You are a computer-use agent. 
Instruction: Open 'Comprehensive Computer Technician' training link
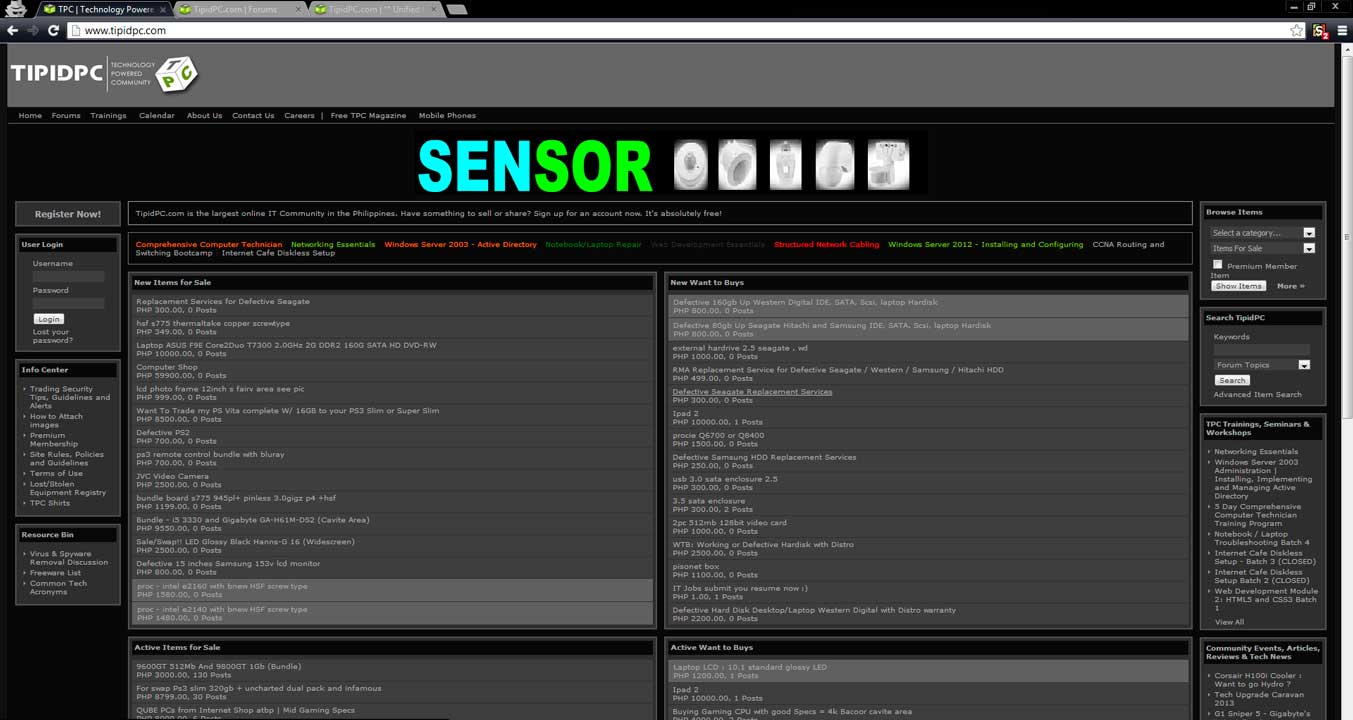pyautogui.click(x=208, y=244)
